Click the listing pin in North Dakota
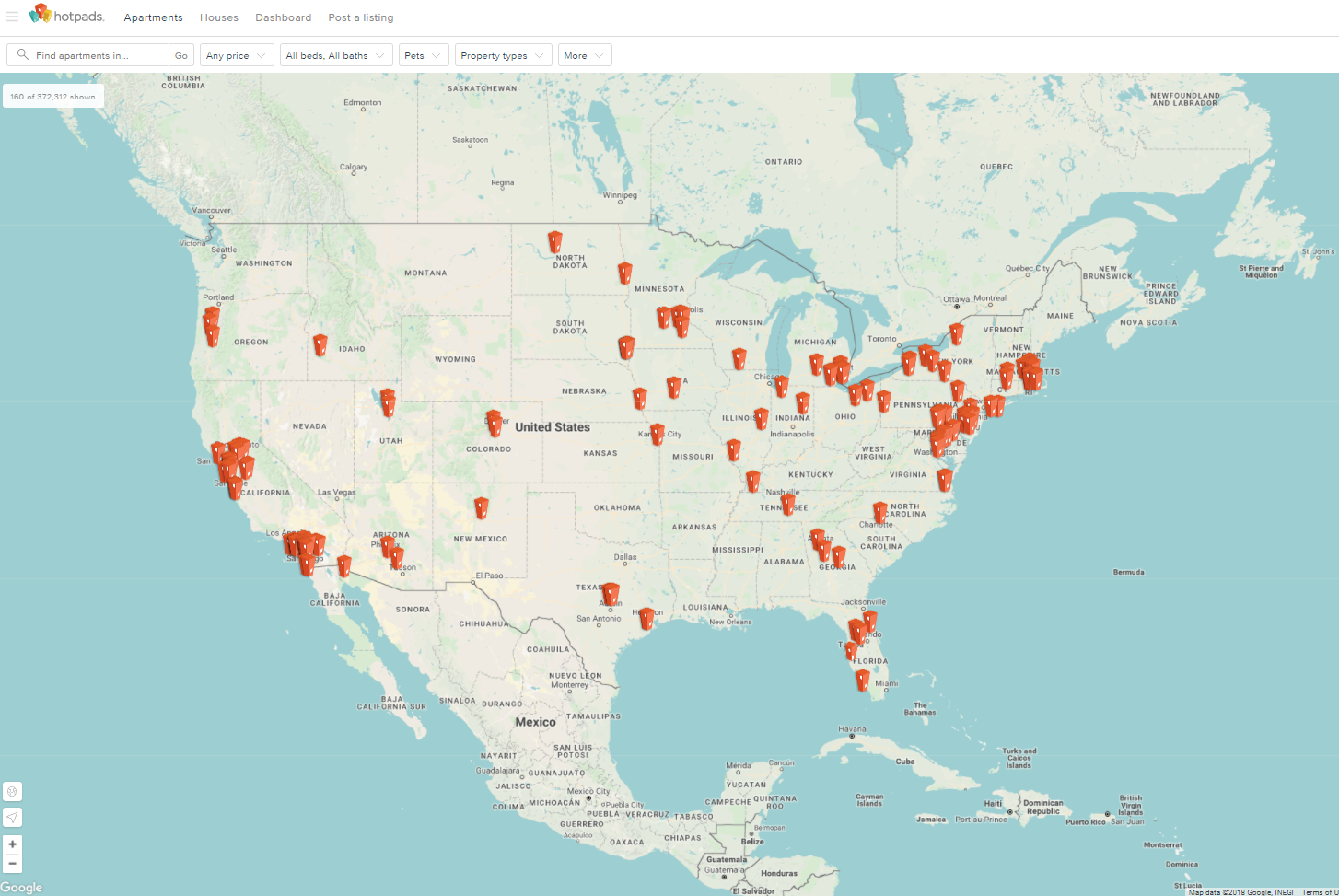Viewport: 1339px width, 896px height. pyautogui.click(x=554, y=242)
